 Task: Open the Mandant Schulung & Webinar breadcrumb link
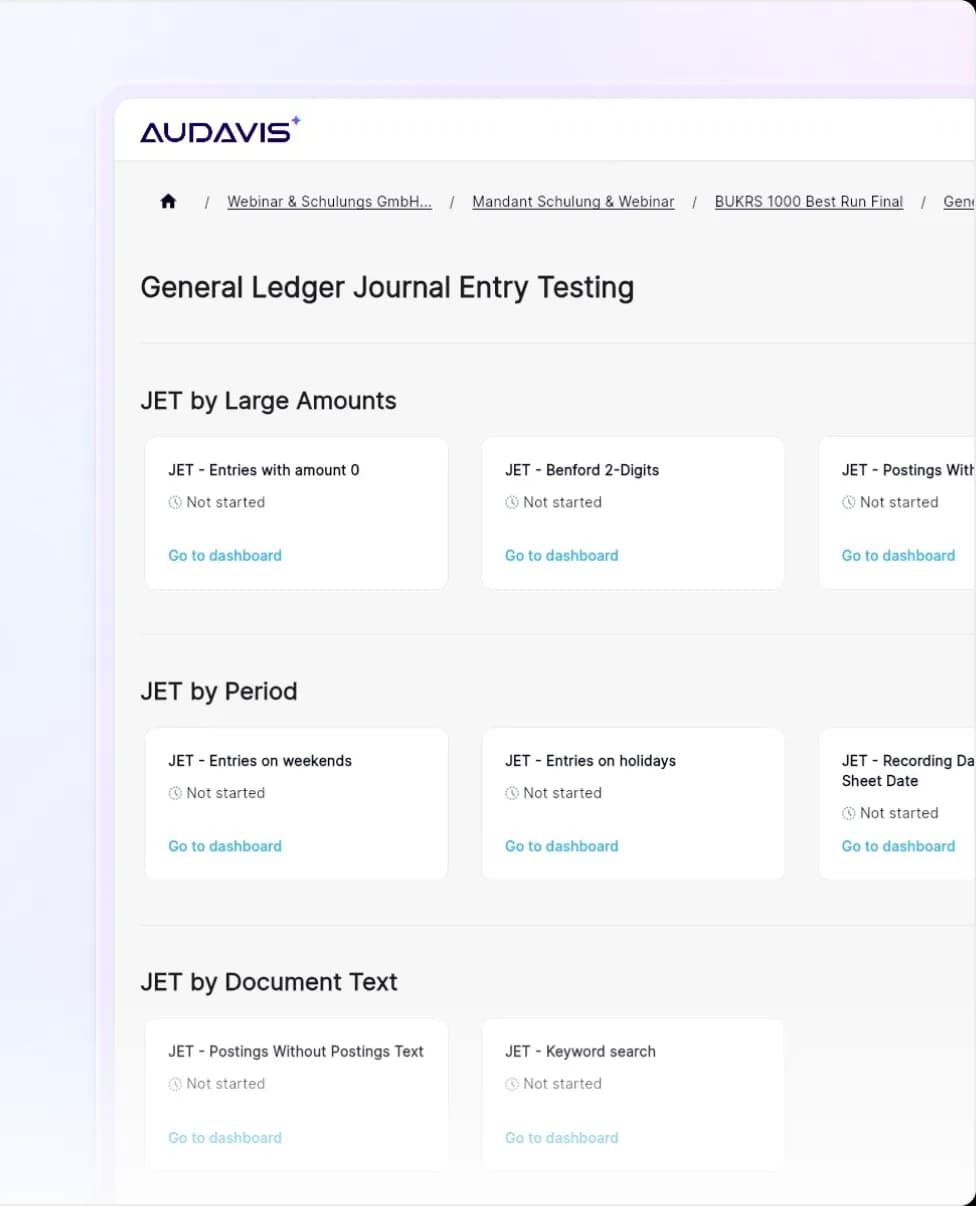(x=573, y=201)
